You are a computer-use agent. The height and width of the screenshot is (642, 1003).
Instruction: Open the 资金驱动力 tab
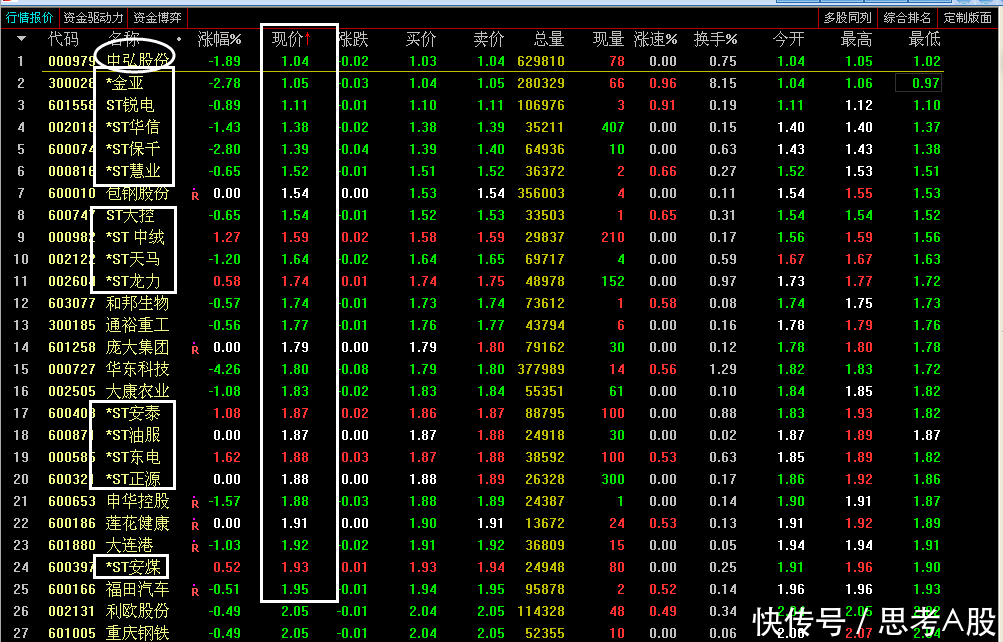[x=94, y=17]
